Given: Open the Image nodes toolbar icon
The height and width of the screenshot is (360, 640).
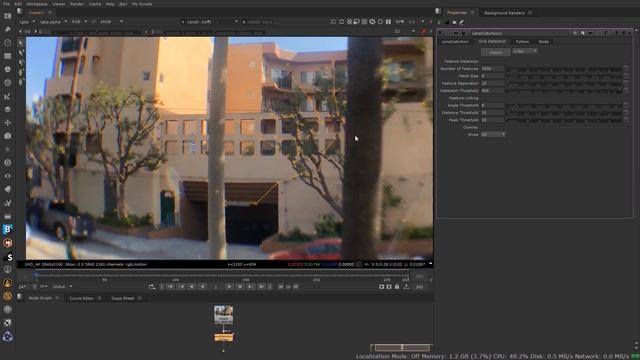Looking at the screenshot, I should point(7,16).
